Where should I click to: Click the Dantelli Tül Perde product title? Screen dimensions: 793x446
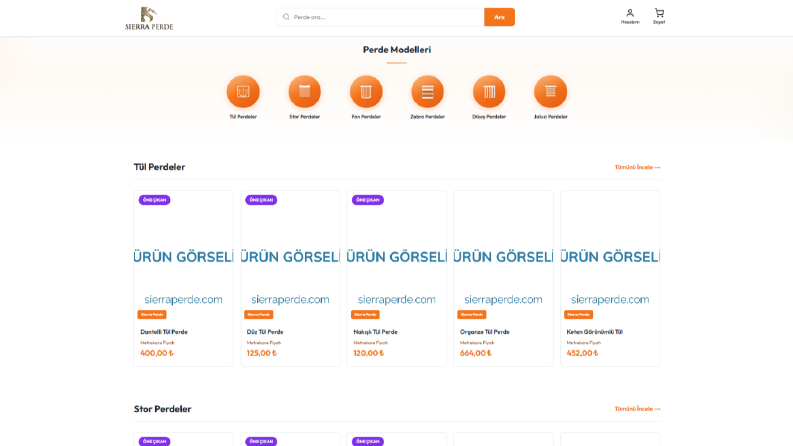click(x=164, y=332)
